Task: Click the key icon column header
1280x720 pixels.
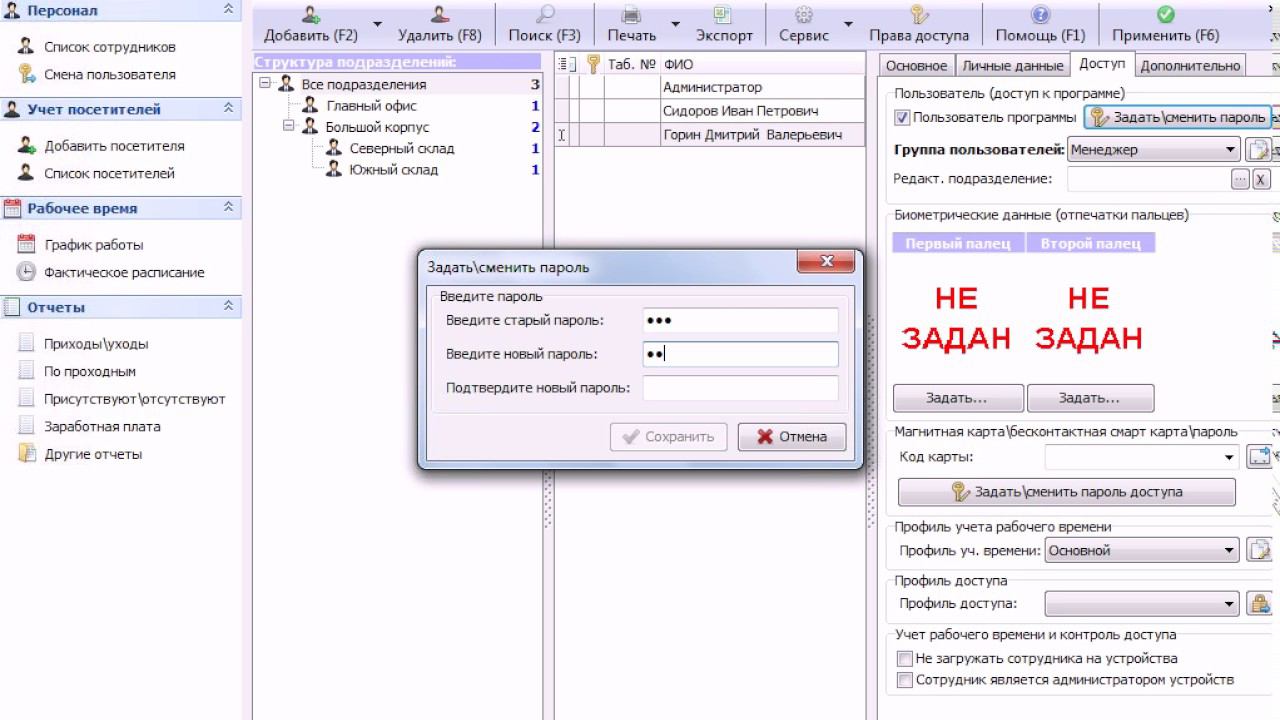Action: click(593, 64)
